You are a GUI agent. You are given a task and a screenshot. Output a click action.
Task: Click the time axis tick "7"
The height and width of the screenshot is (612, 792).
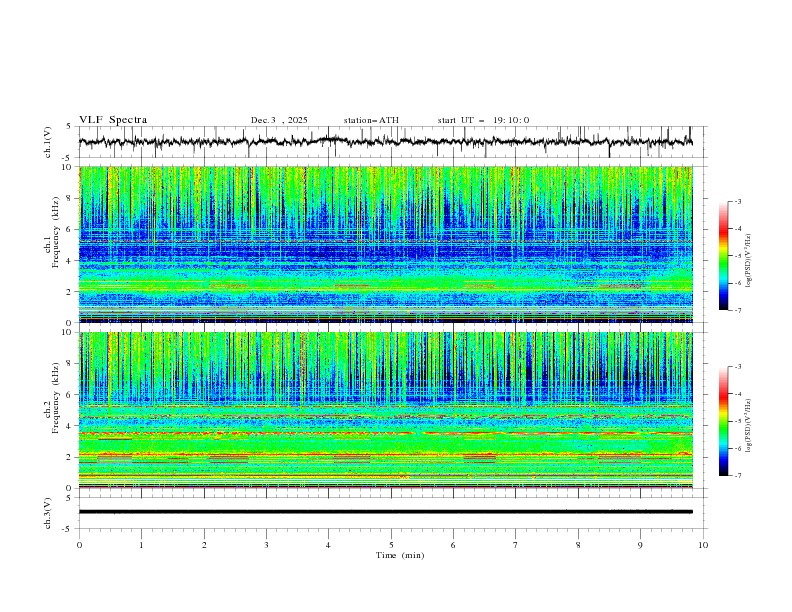coord(516,545)
